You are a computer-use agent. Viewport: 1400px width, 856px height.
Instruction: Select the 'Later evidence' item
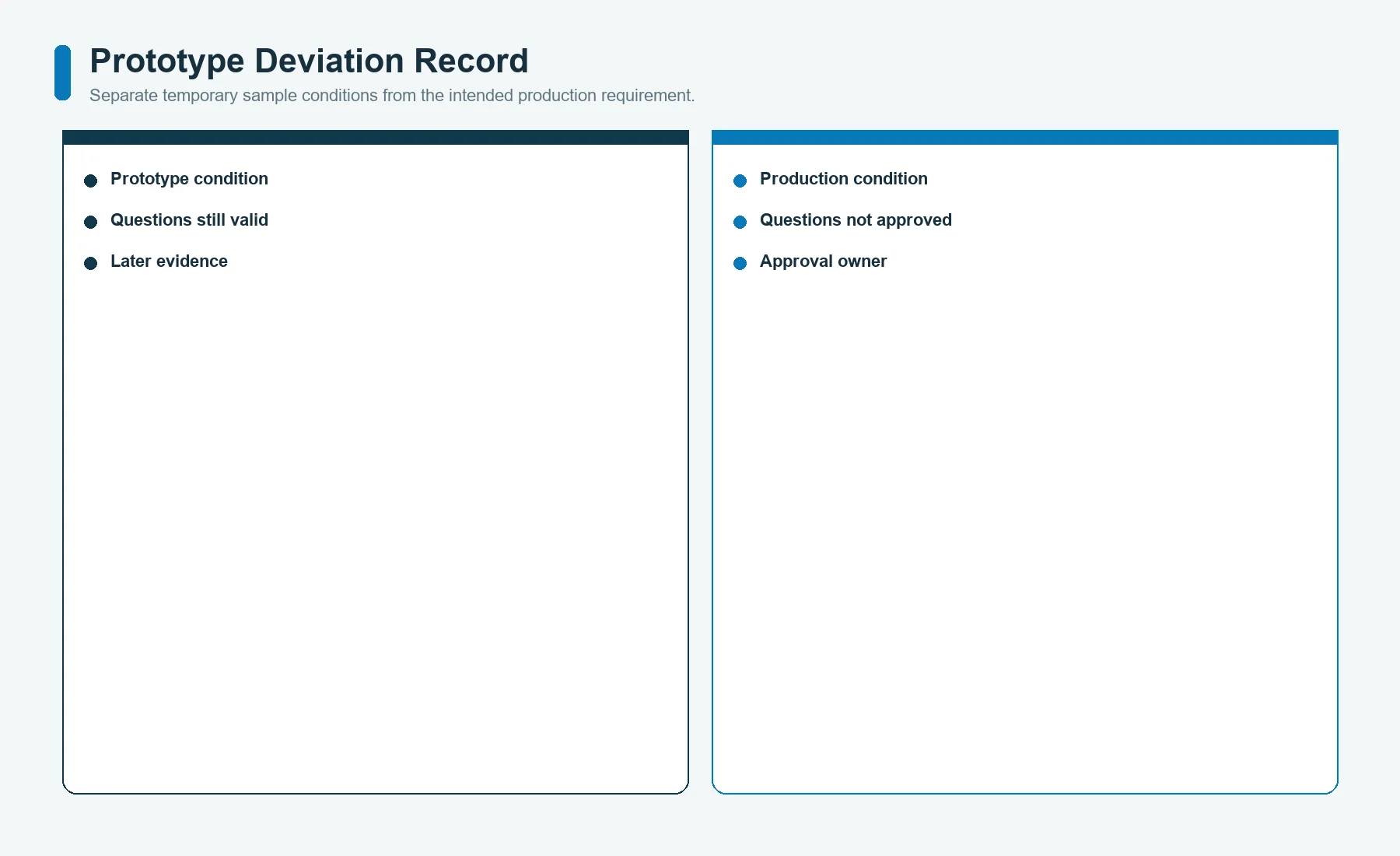(x=169, y=261)
